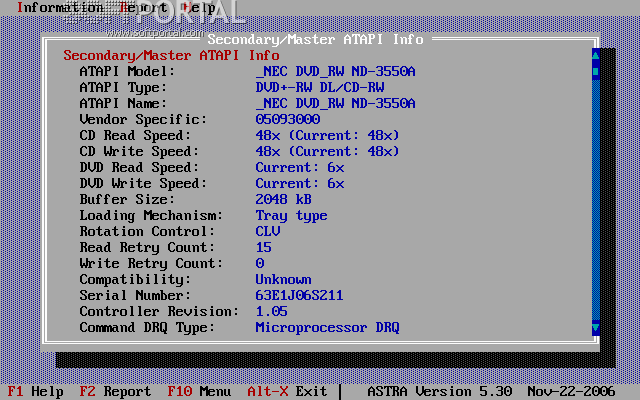Select DVD Write Speed label
The width and height of the screenshot is (640, 400).
coord(143,183)
